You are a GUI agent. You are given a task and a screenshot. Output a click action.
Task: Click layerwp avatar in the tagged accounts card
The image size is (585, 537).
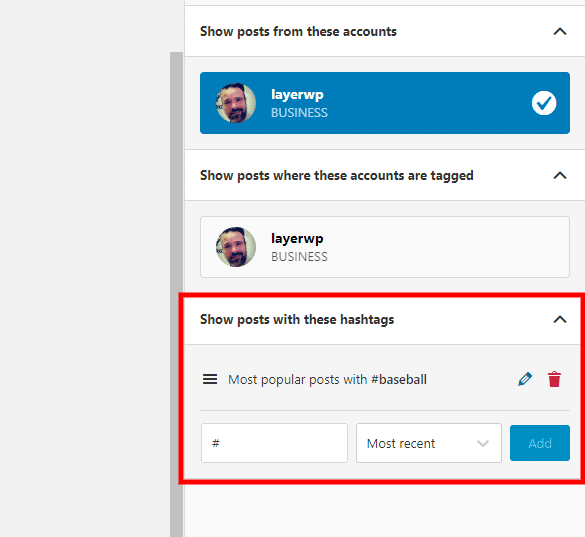(x=236, y=247)
